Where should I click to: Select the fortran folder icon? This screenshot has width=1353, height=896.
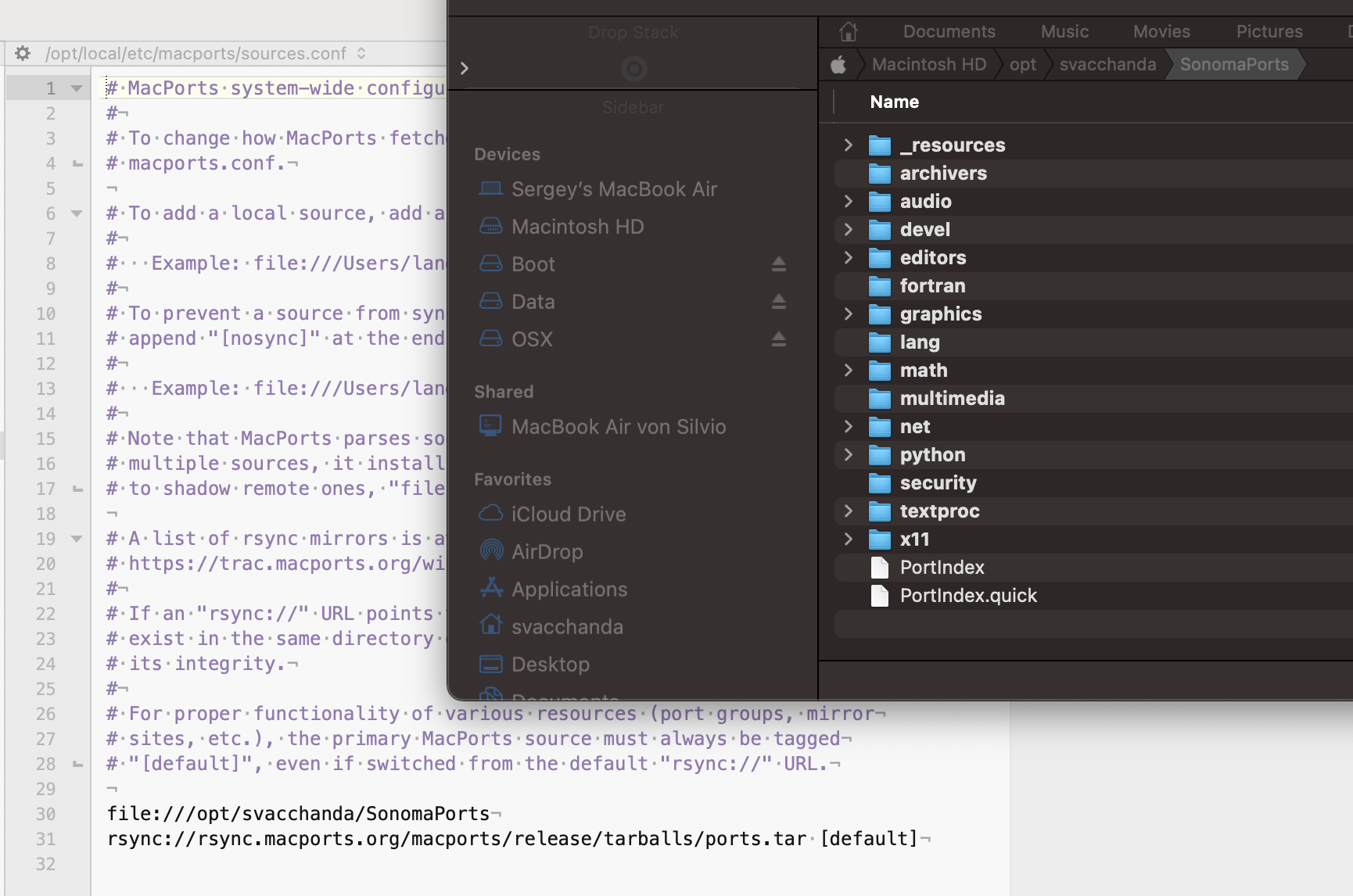point(880,286)
